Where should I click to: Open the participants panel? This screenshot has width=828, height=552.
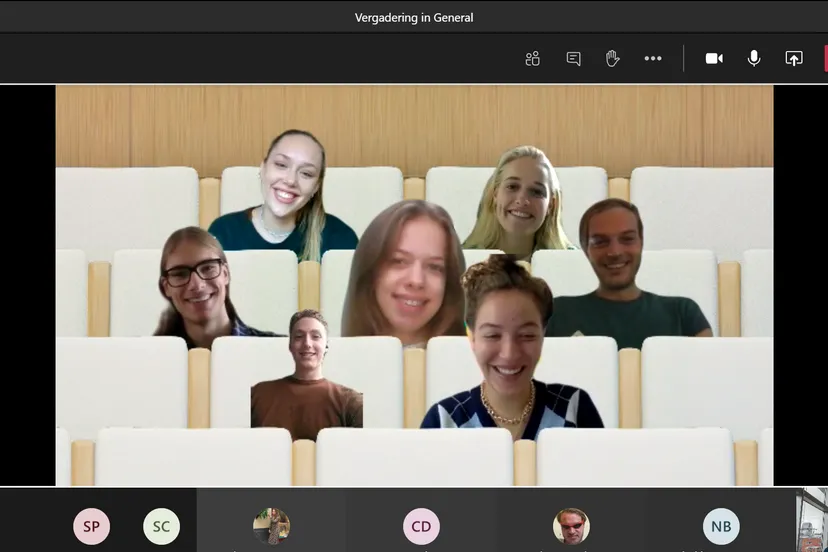click(x=532, y=59)
